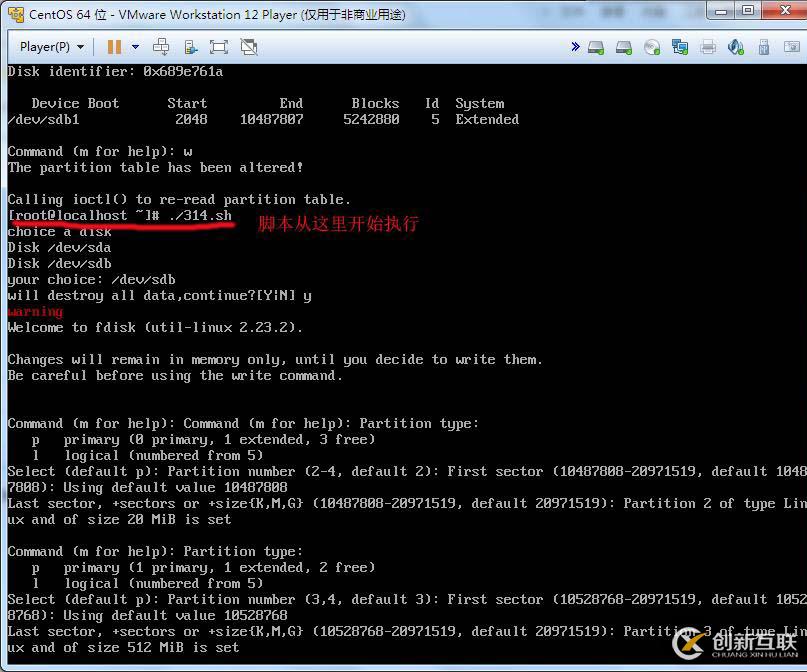Expand the device toolbar chevron

tap(575, 47)
